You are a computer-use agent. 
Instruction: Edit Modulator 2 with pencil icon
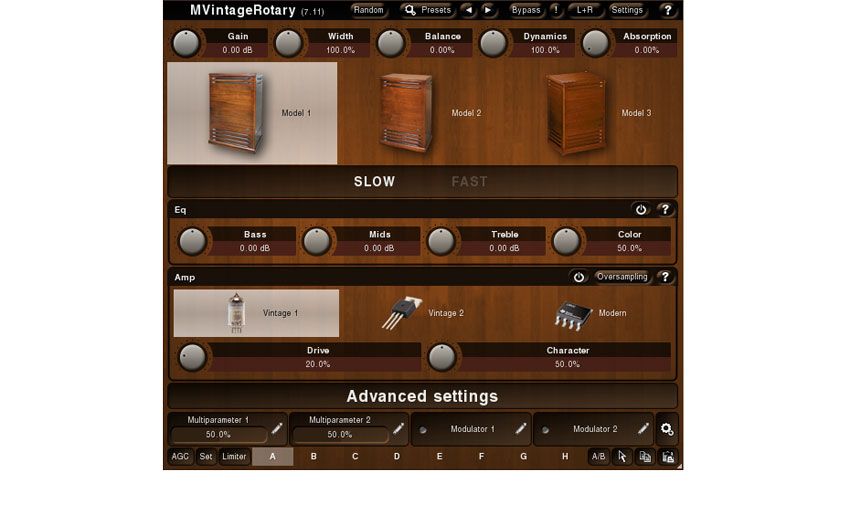coord(643,429)
